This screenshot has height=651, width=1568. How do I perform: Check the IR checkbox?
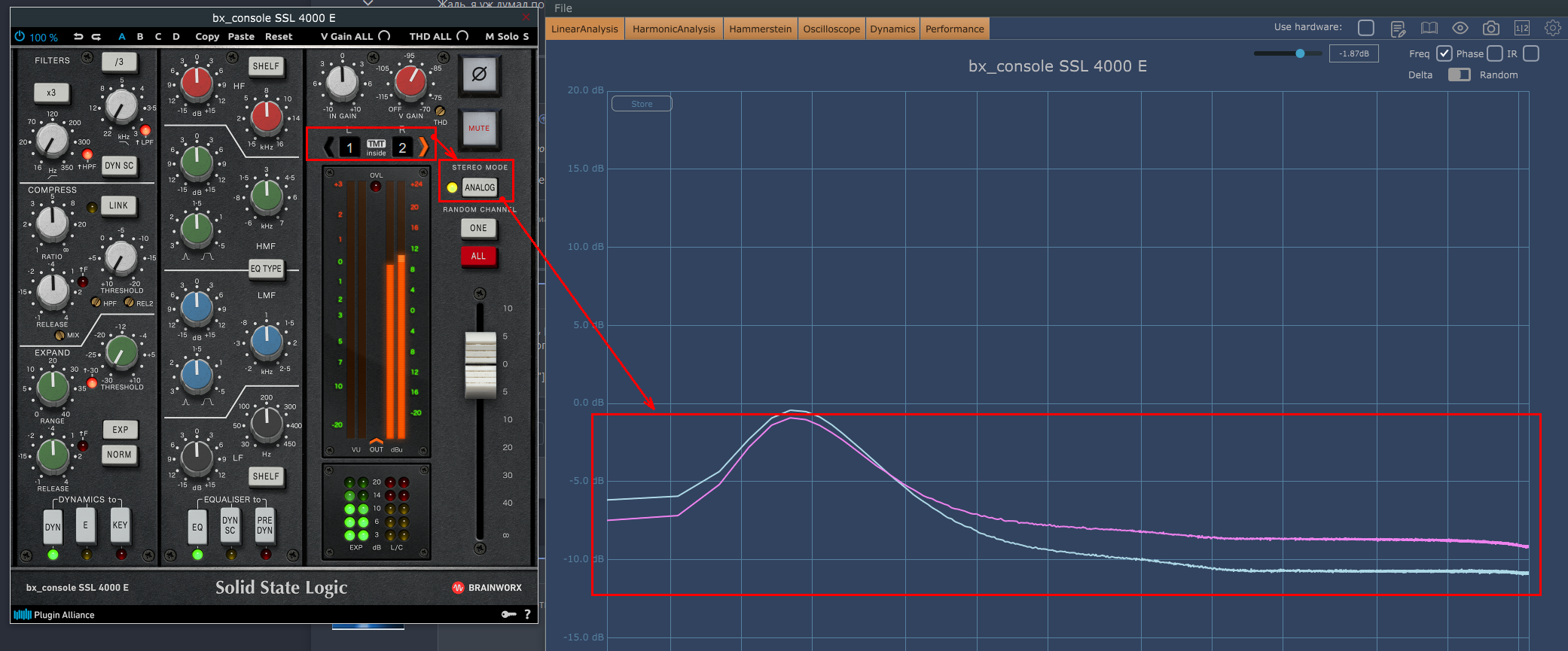click(x=1530, y=53)
